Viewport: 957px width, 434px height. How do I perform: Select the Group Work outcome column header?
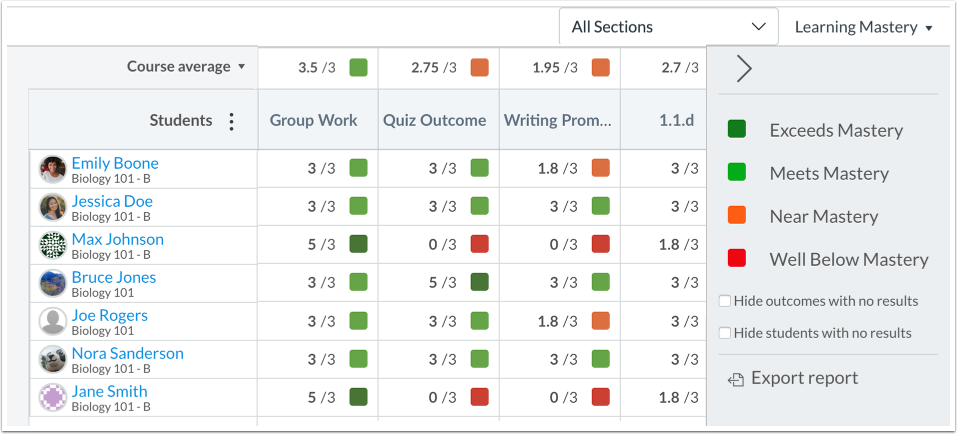click(314, 120)
